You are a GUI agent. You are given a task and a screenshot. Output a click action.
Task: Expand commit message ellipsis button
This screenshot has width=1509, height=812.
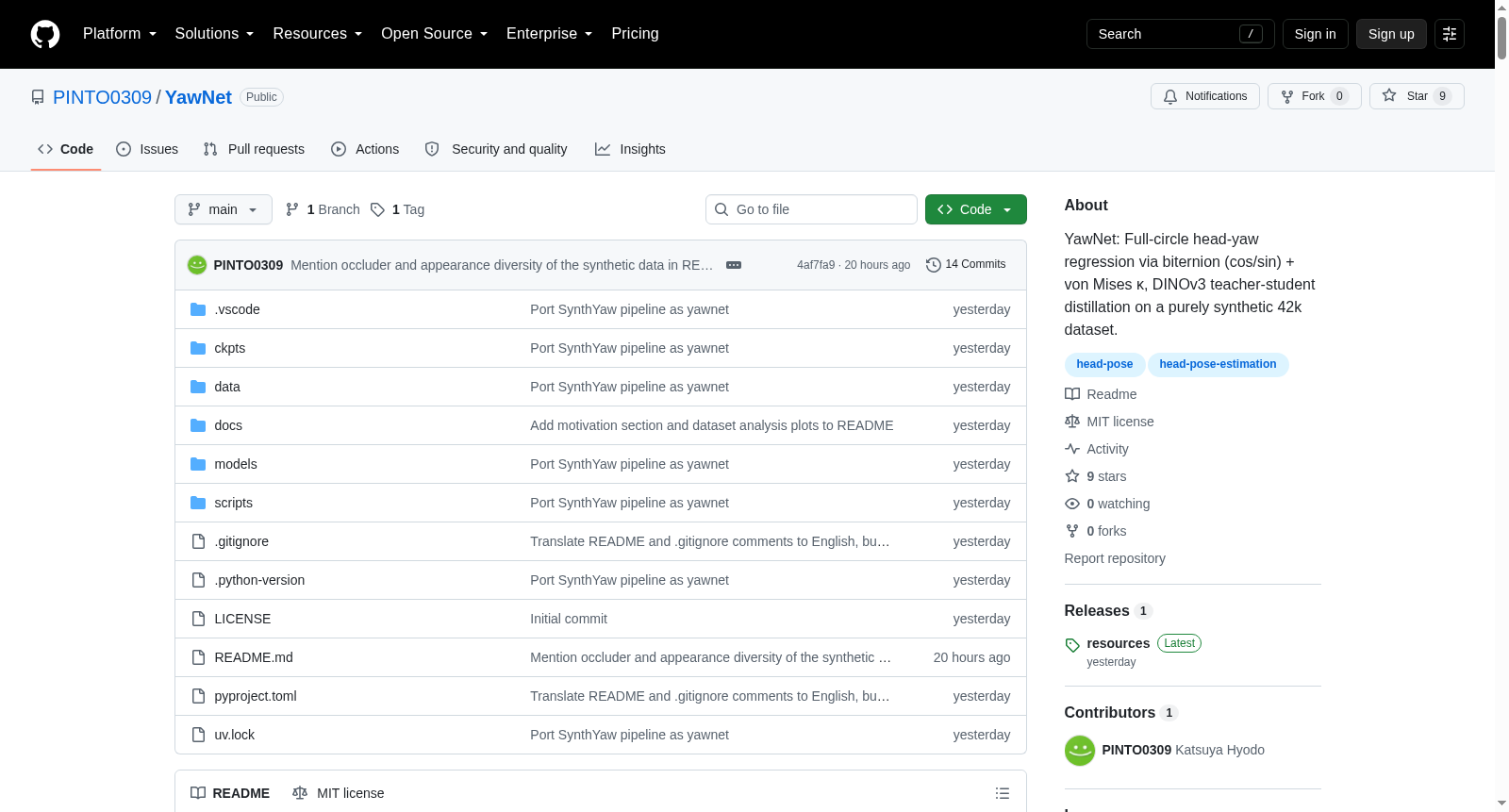click(734, 265)
